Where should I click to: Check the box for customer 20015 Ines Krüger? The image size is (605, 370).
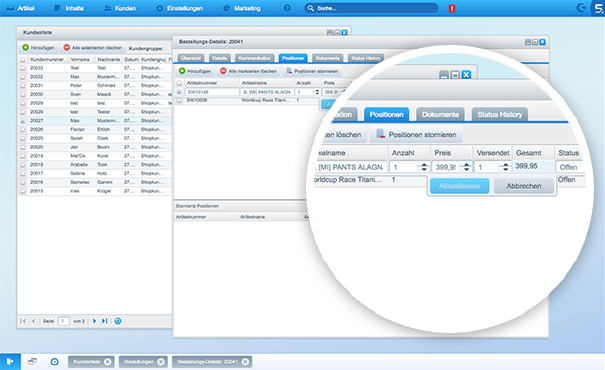[23, 191]
